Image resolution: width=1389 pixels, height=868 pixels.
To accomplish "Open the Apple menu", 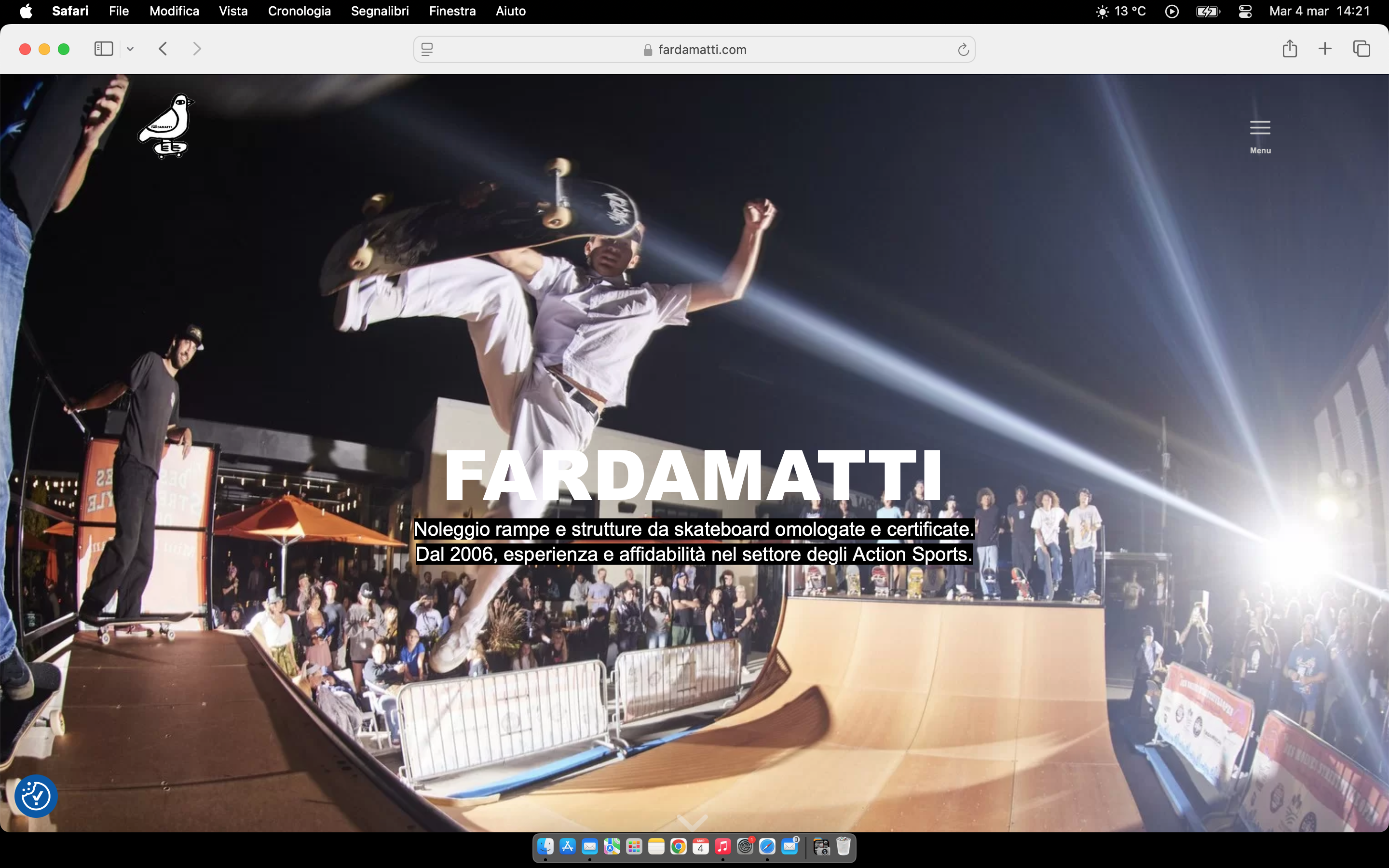I will click(26, 11).
